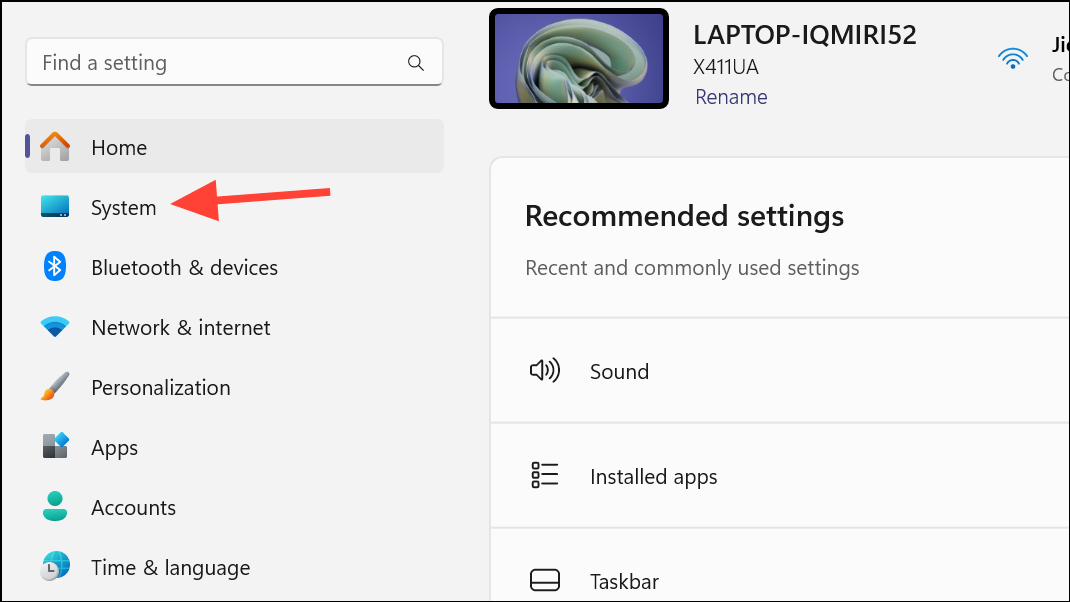Click the Sound speaker icon
The height and width of the screenshot is (602, 1070).
(544, 370)
